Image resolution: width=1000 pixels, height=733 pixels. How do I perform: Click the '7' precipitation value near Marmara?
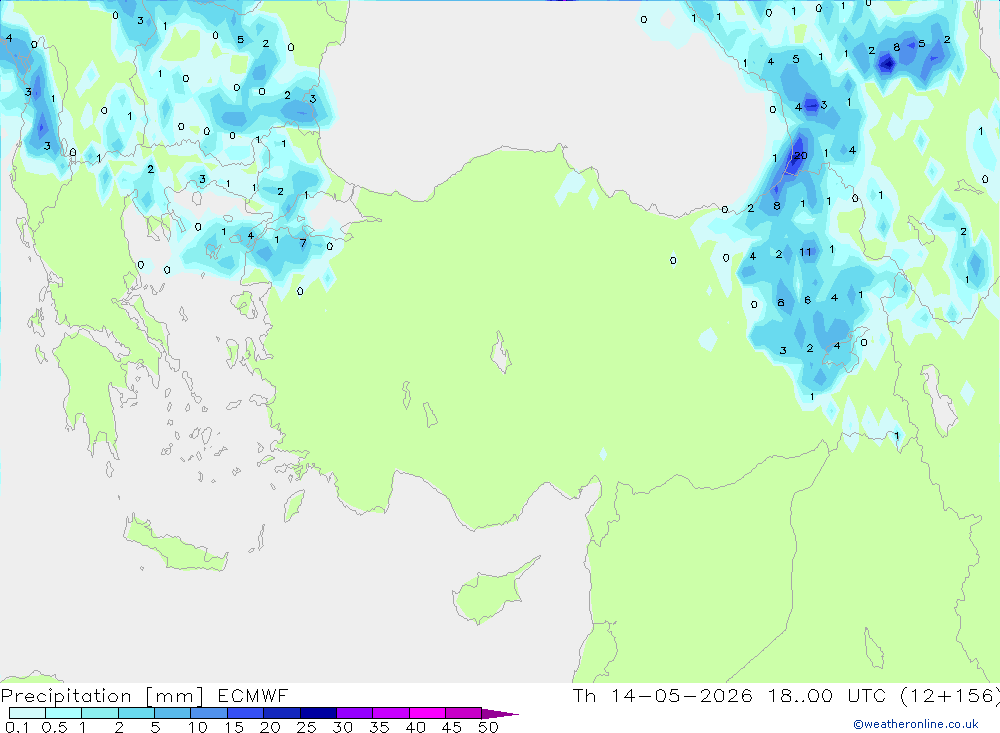[x=303, y=242]
